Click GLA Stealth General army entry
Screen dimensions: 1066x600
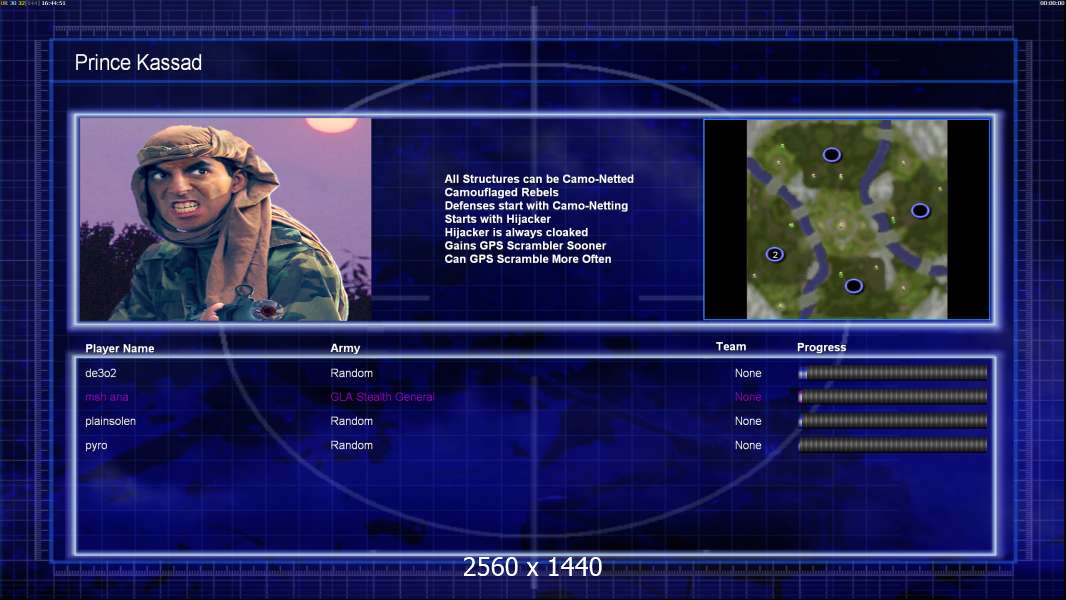pos(382,397)
